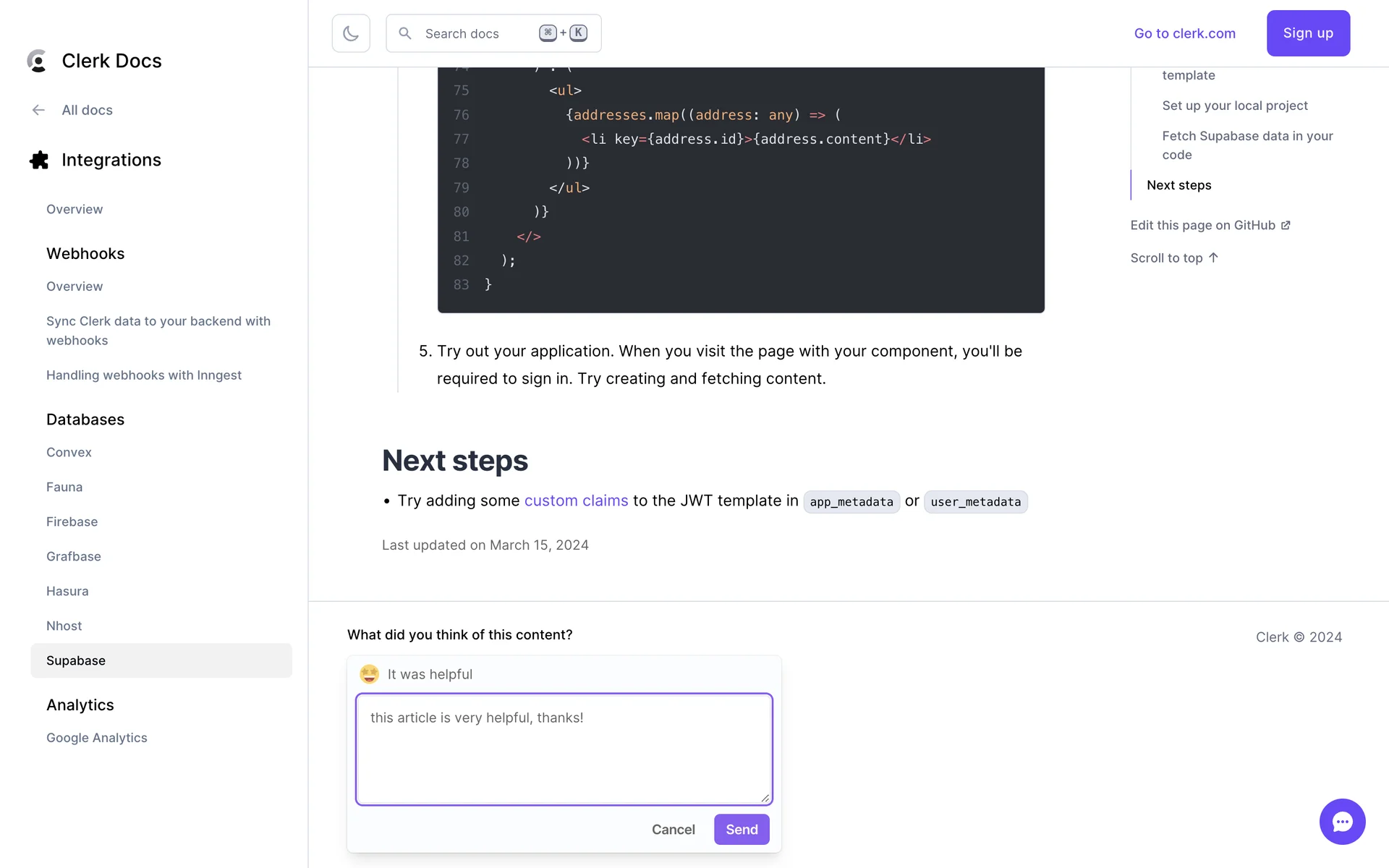
Task: Follow the custom claims link
Action: click(576, 501)
